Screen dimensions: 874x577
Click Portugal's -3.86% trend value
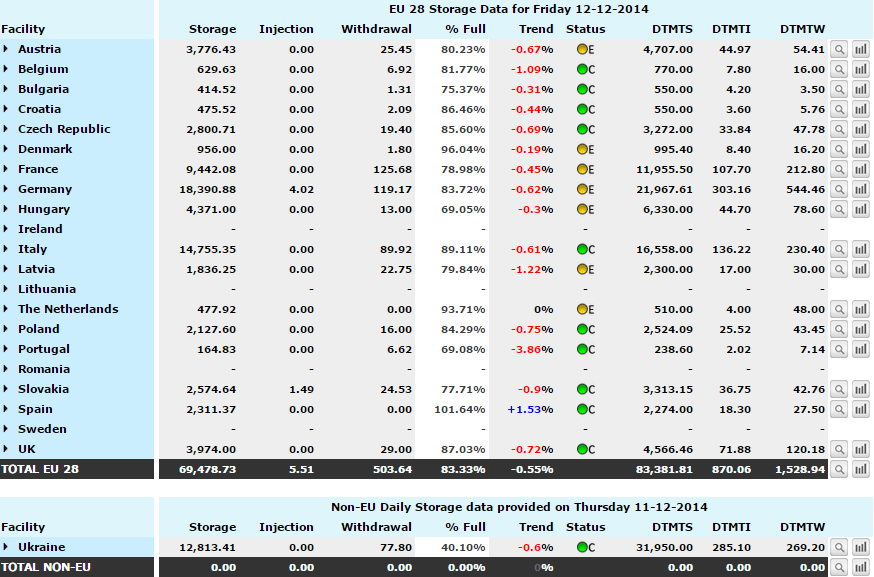[x=532, y=350]
